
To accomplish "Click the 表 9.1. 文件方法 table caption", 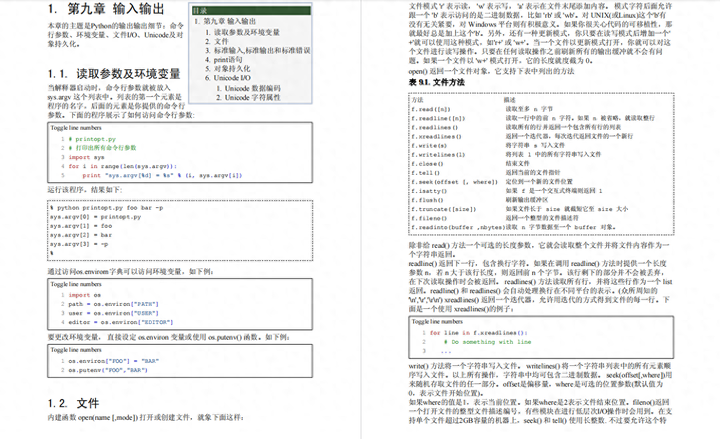I will (x=437, y=82).
